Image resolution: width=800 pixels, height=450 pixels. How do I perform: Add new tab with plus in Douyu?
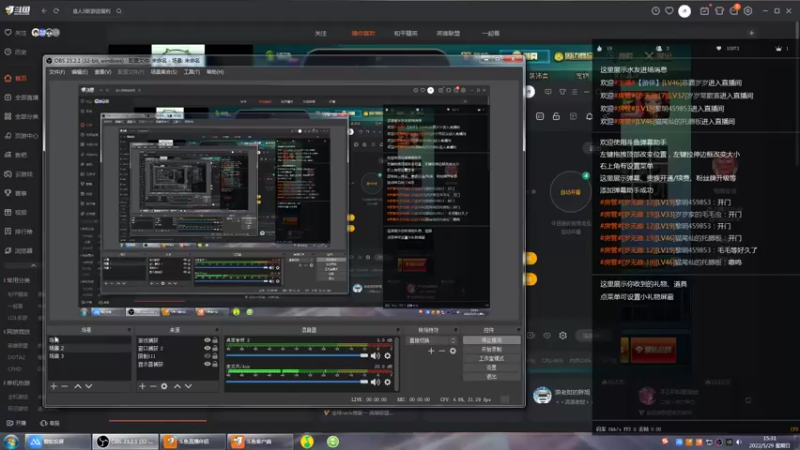coord(752,33)
